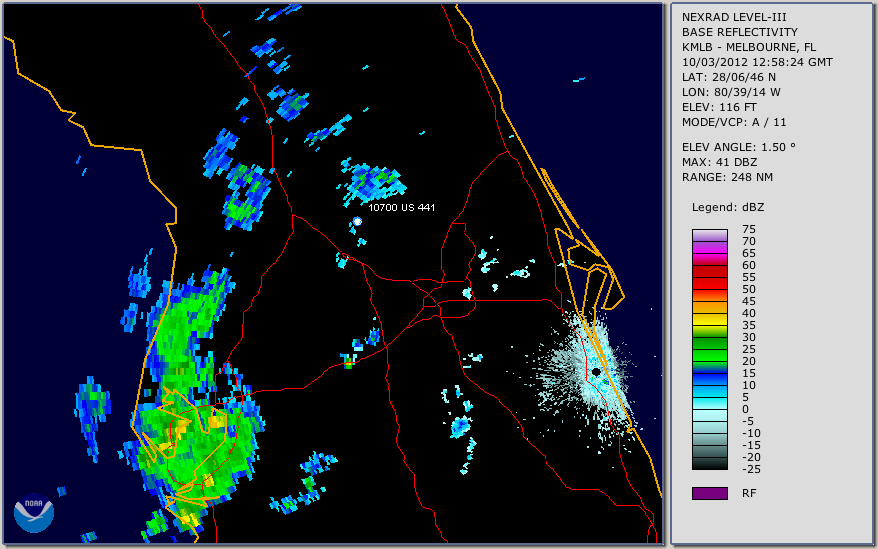Click the NOAA logo emblem
Viewport: 878px width, 549px height.
coord(34,513)
